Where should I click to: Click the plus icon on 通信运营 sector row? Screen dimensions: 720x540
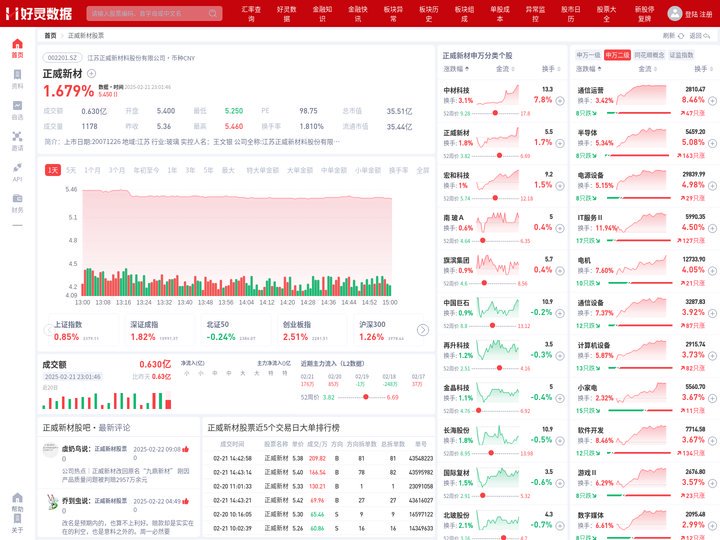click(712, 101)
